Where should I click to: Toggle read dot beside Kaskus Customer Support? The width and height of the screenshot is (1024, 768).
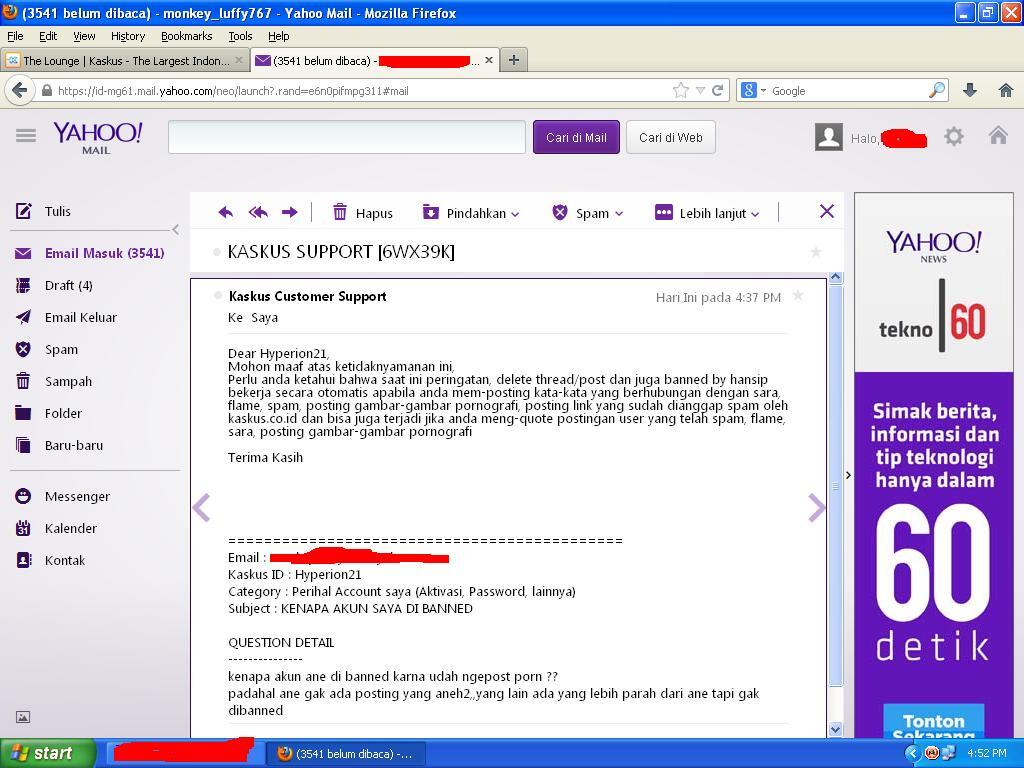(218, 296)
